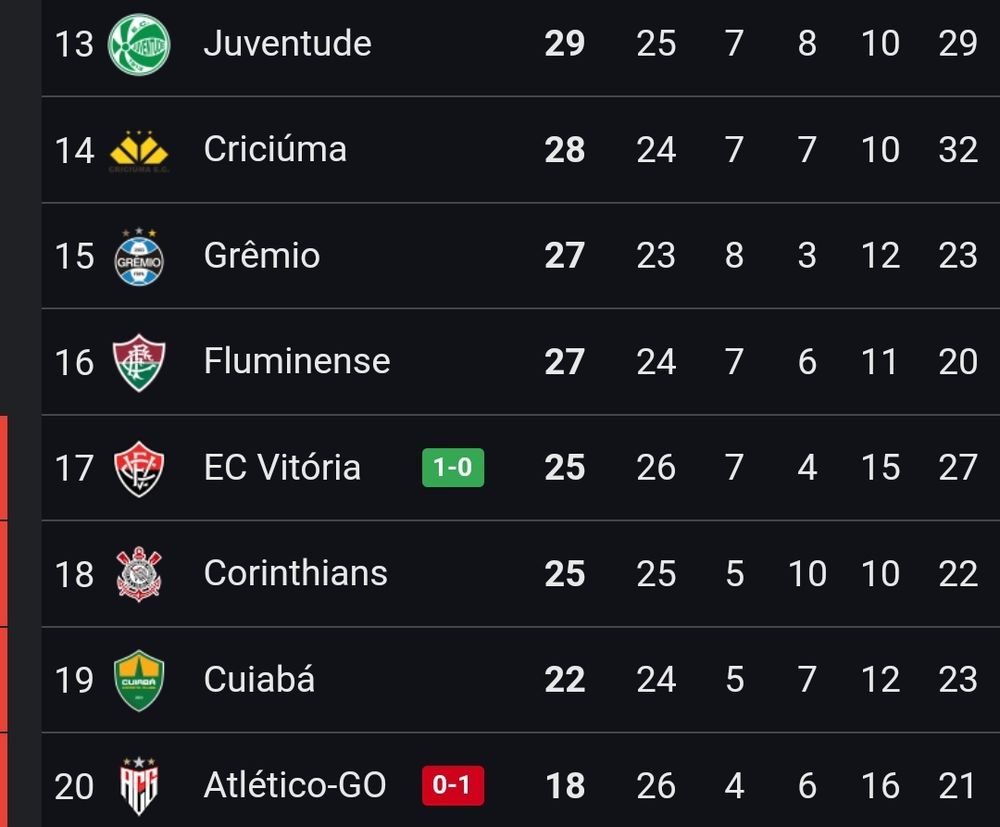1000x827 pixels.
Task: Click Juventude's 29 points value
Action: [x=565, y=44]
